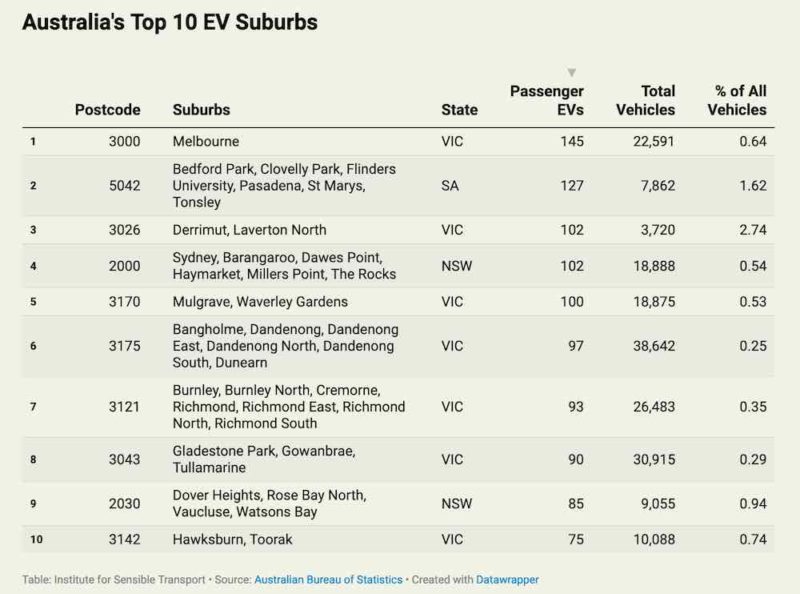Click the sort arrow above Passenger EVs
Viewport: 800px width, 594px height.
[x=572, y=72]
